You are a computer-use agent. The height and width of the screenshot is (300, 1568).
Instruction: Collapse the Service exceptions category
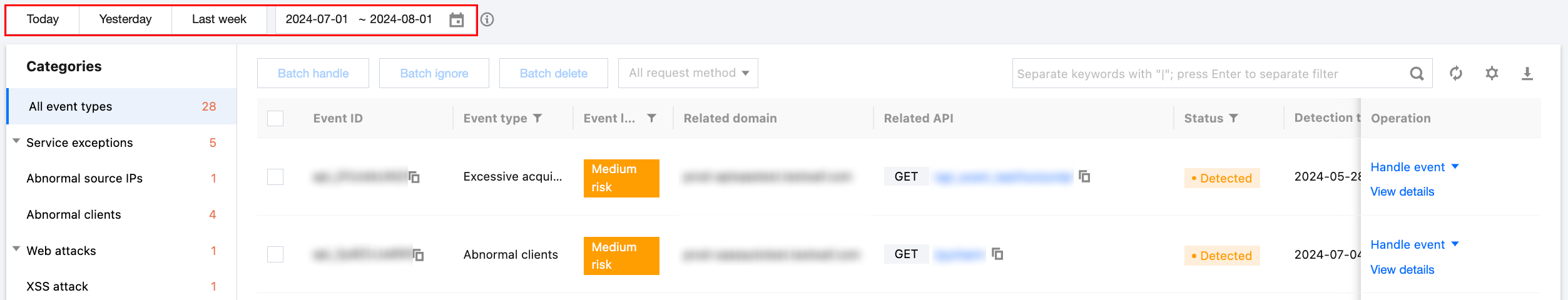tap(16, 142)
